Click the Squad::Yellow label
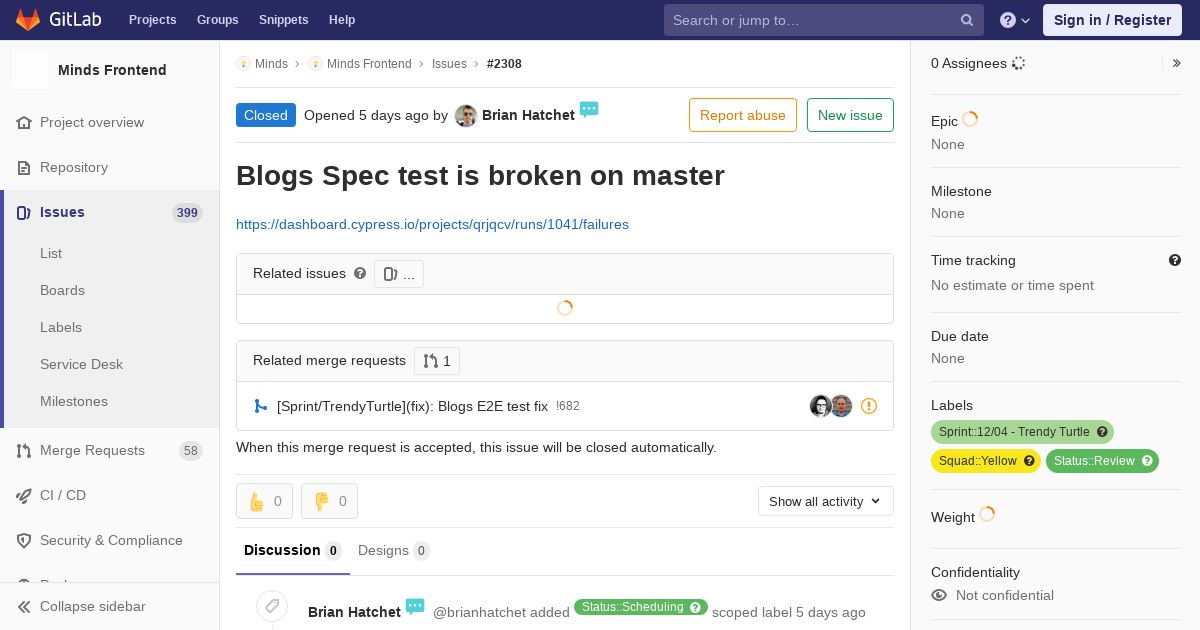The width and height of the screenshot is (1200, 630). coord(986,461)
